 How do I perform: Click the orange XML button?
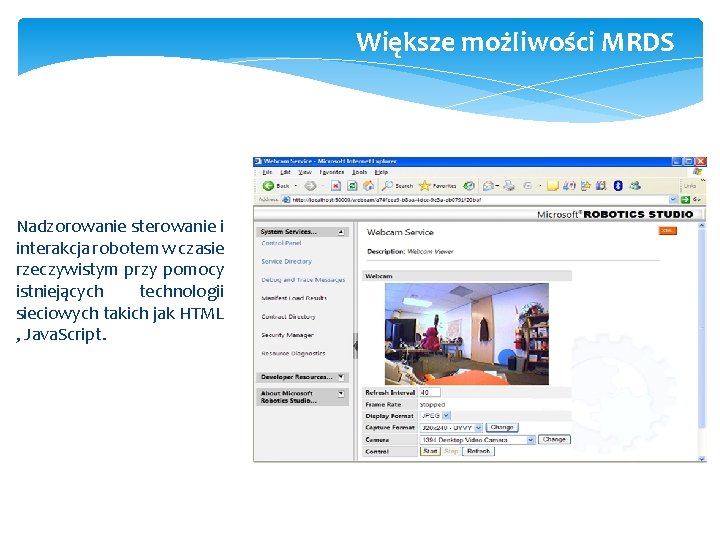click(x=667, y=231)
